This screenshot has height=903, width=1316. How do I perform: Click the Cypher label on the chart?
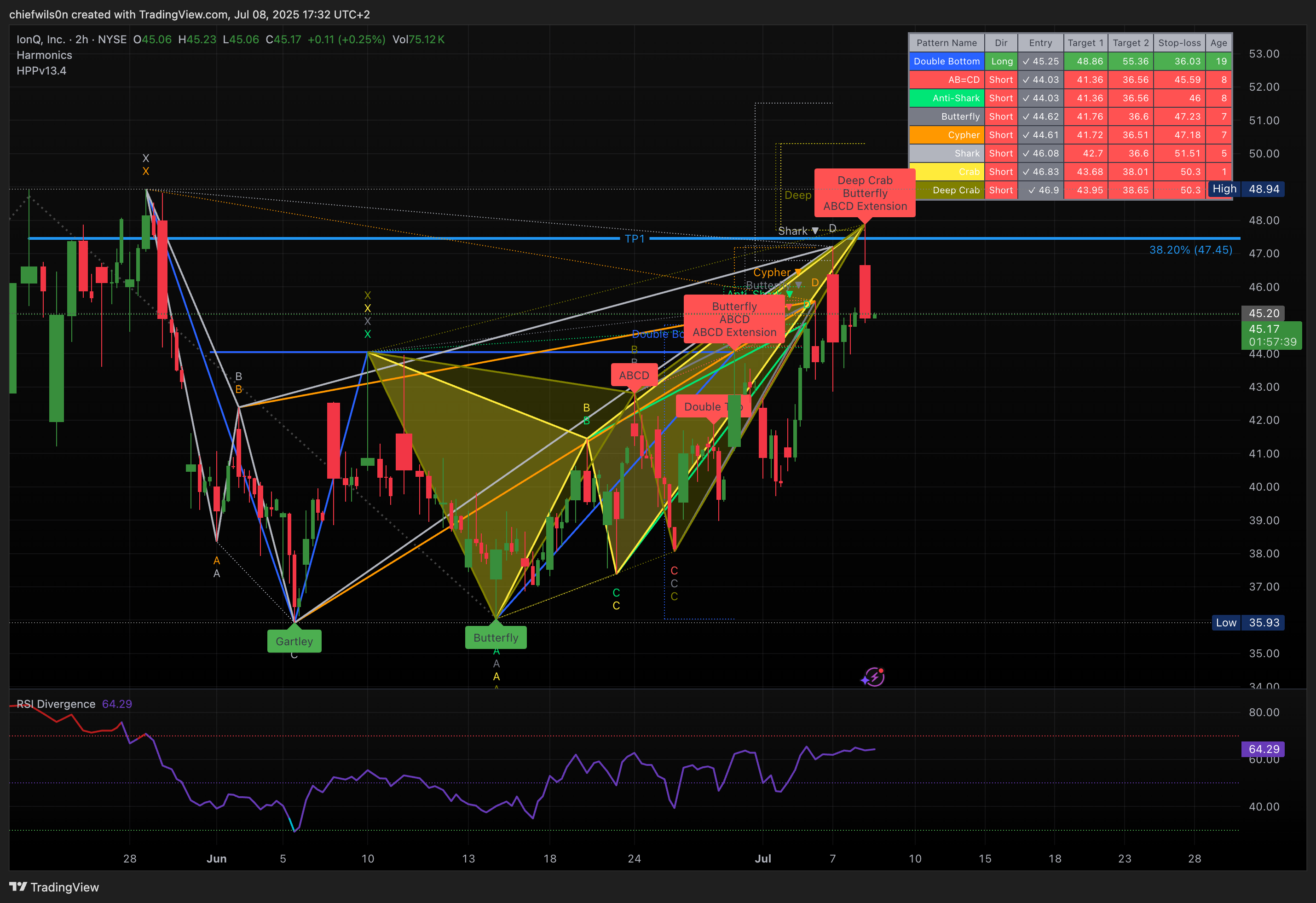[x=771, y=272]
